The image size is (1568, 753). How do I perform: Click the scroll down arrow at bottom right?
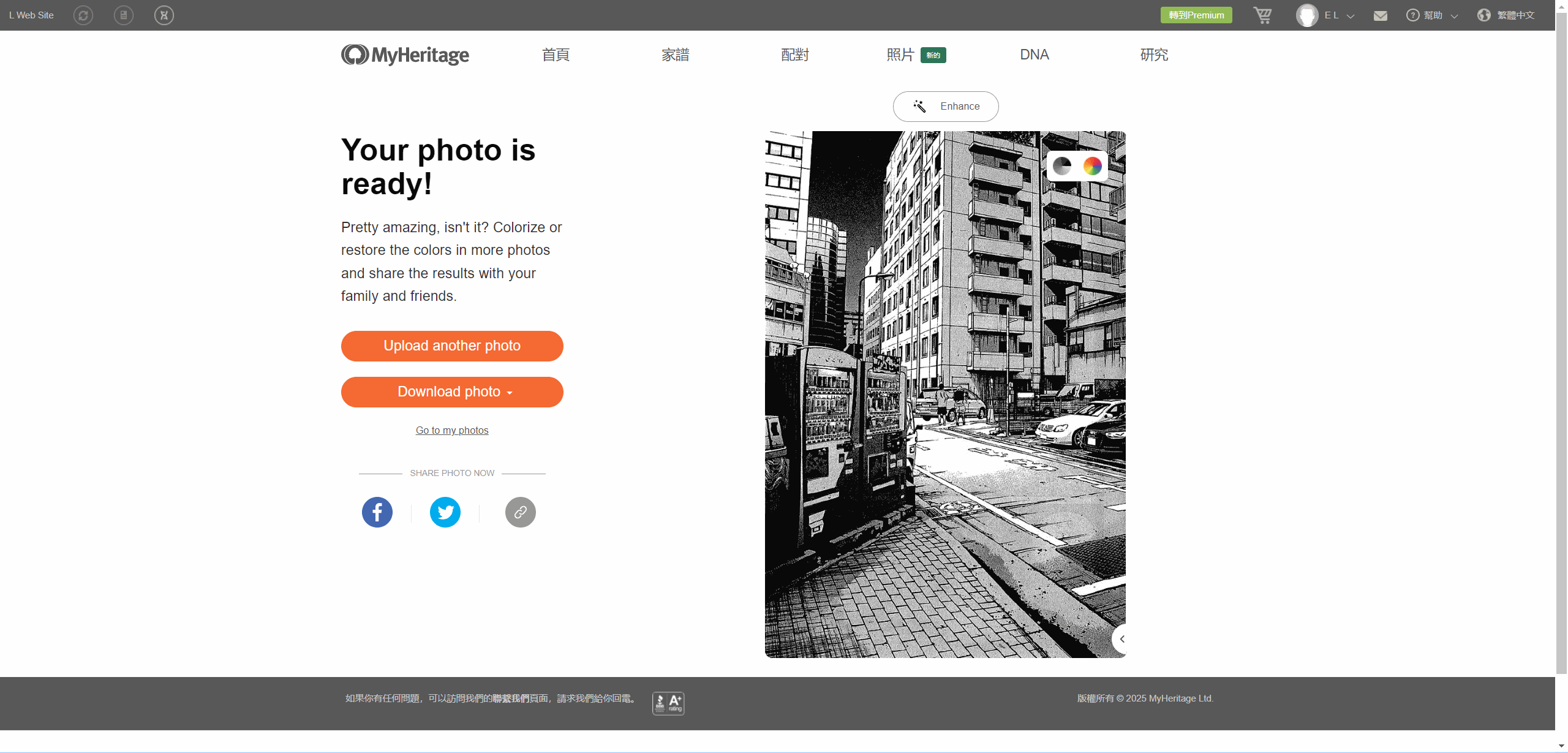pyautogui.click(x=1561, y=746)
